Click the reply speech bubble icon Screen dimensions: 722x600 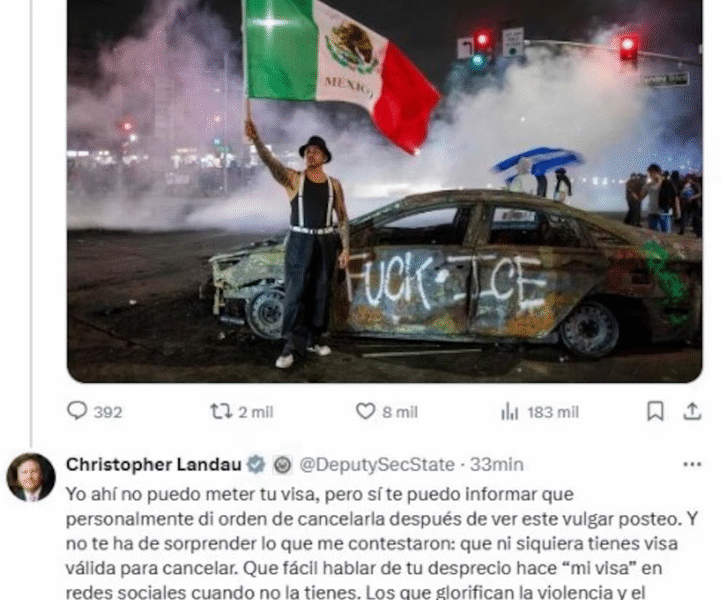pos(77,411)
